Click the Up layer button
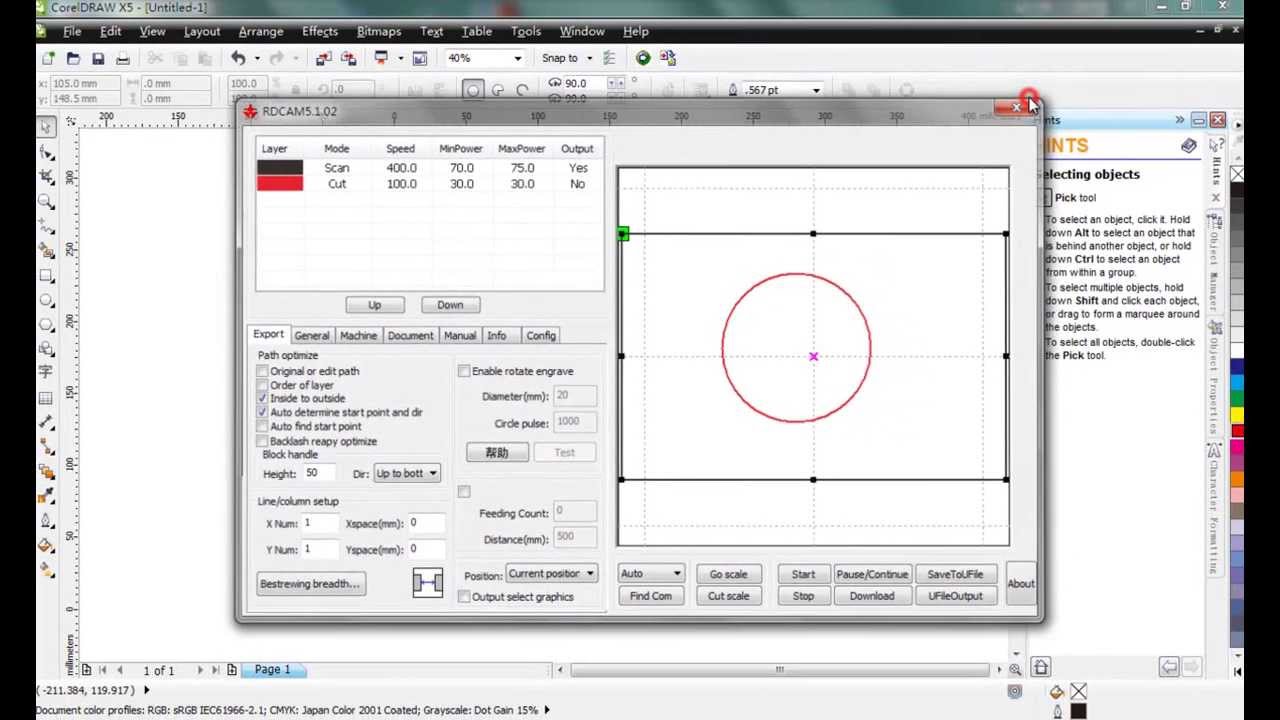The height and width of the screenshot is (720, 1280). (374, 305)
